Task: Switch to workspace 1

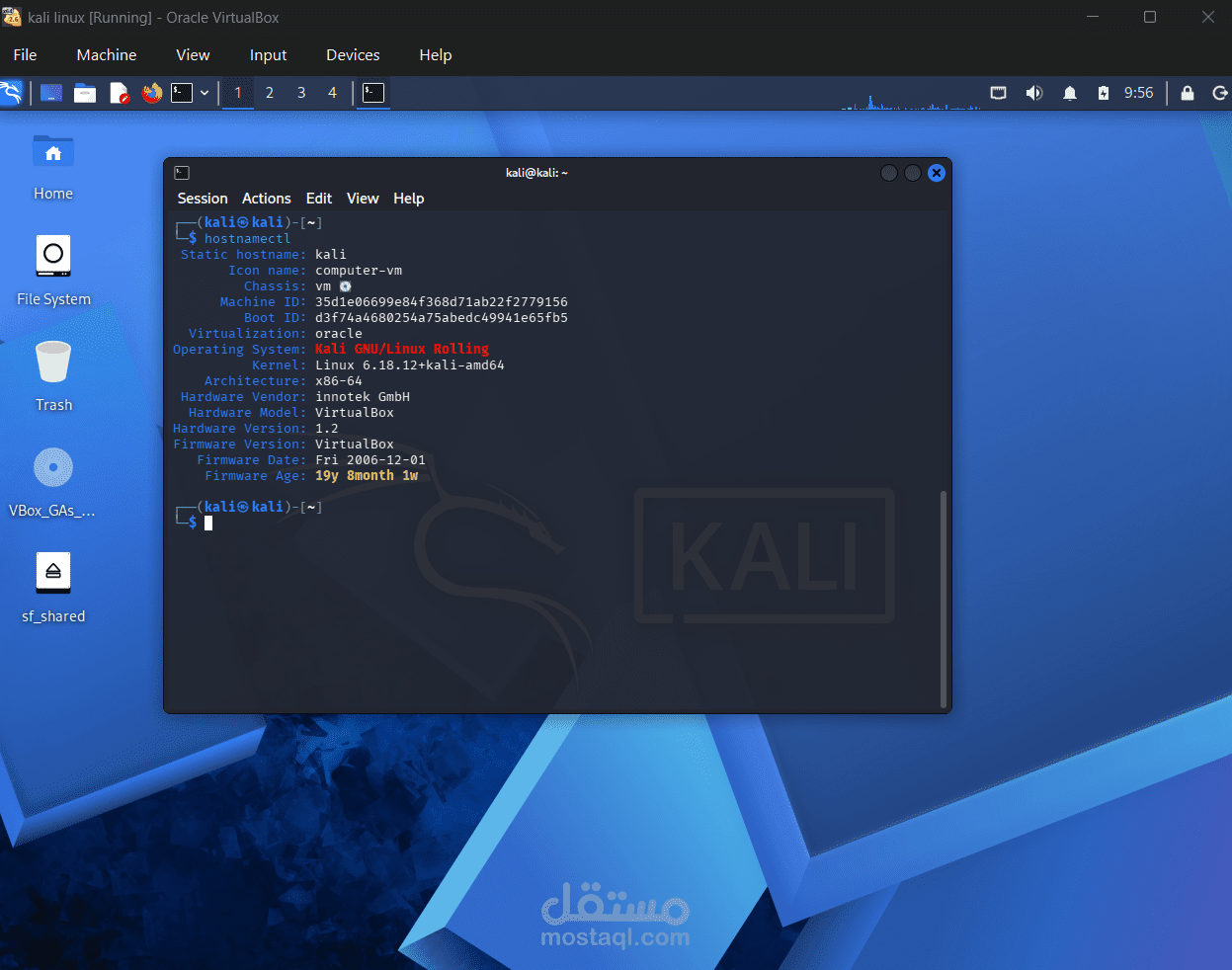Action: (237, 93)
